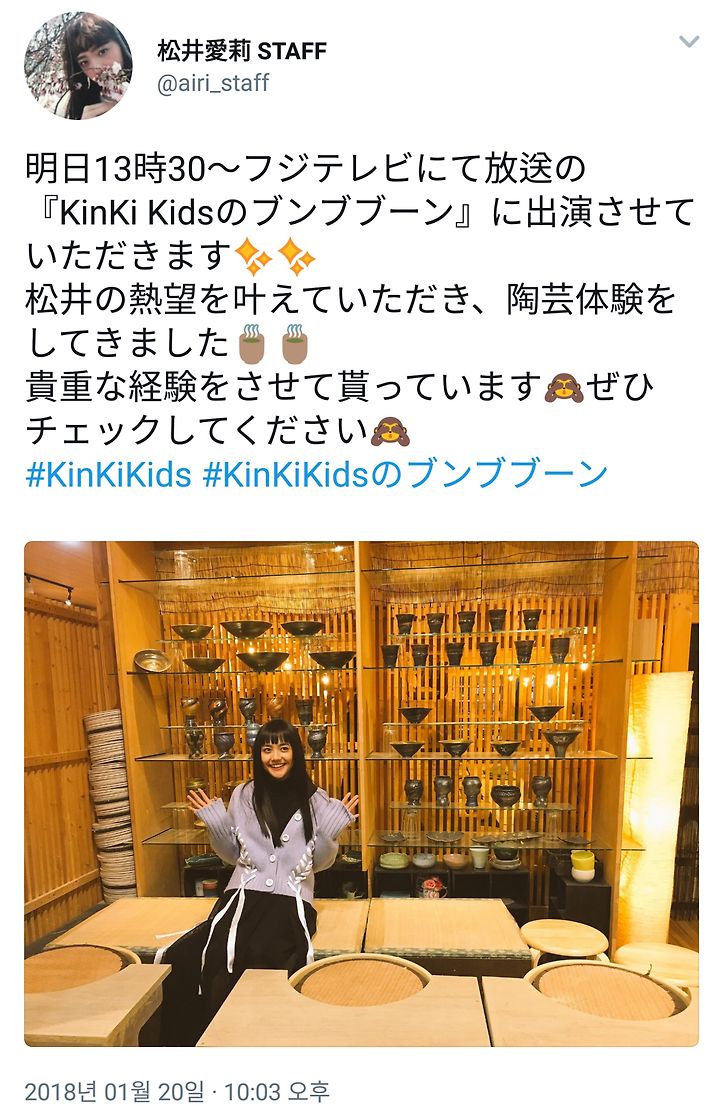The image size is (720, 1108).
Task: Click the first teacup emoji
Action: pyautogui.click(x=252, y=343)
